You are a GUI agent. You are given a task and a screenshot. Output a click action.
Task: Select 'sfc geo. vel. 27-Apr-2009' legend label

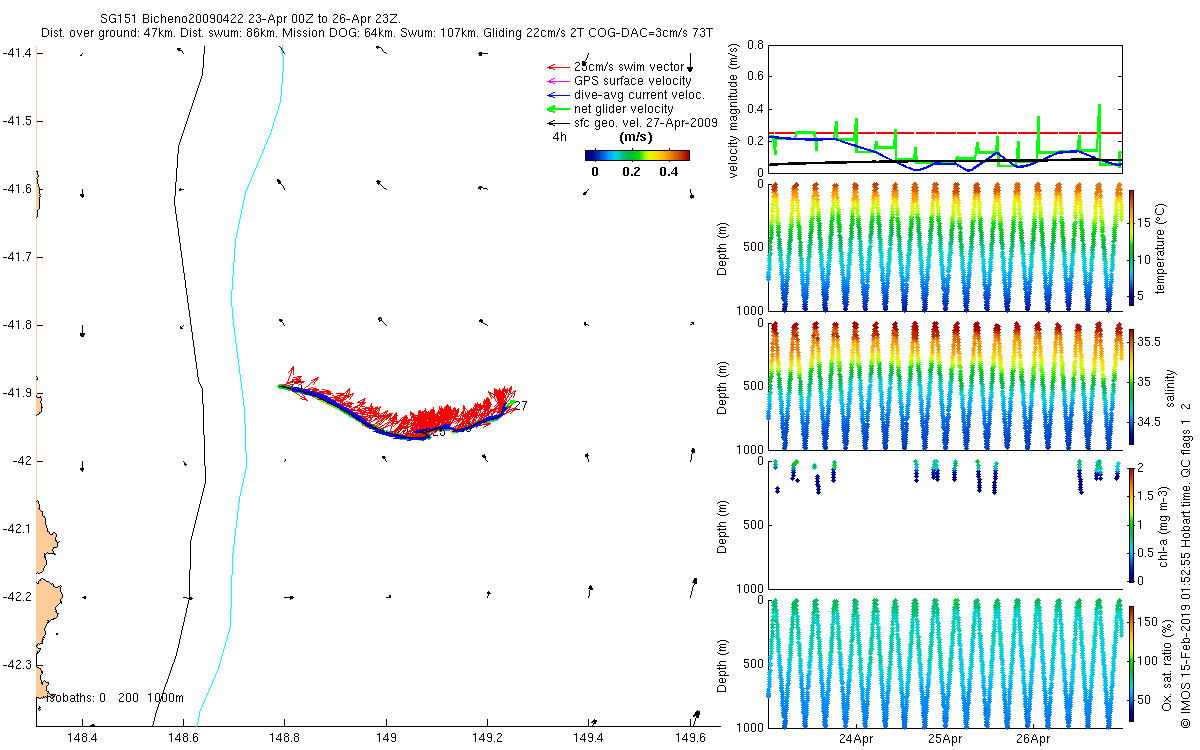646,123
